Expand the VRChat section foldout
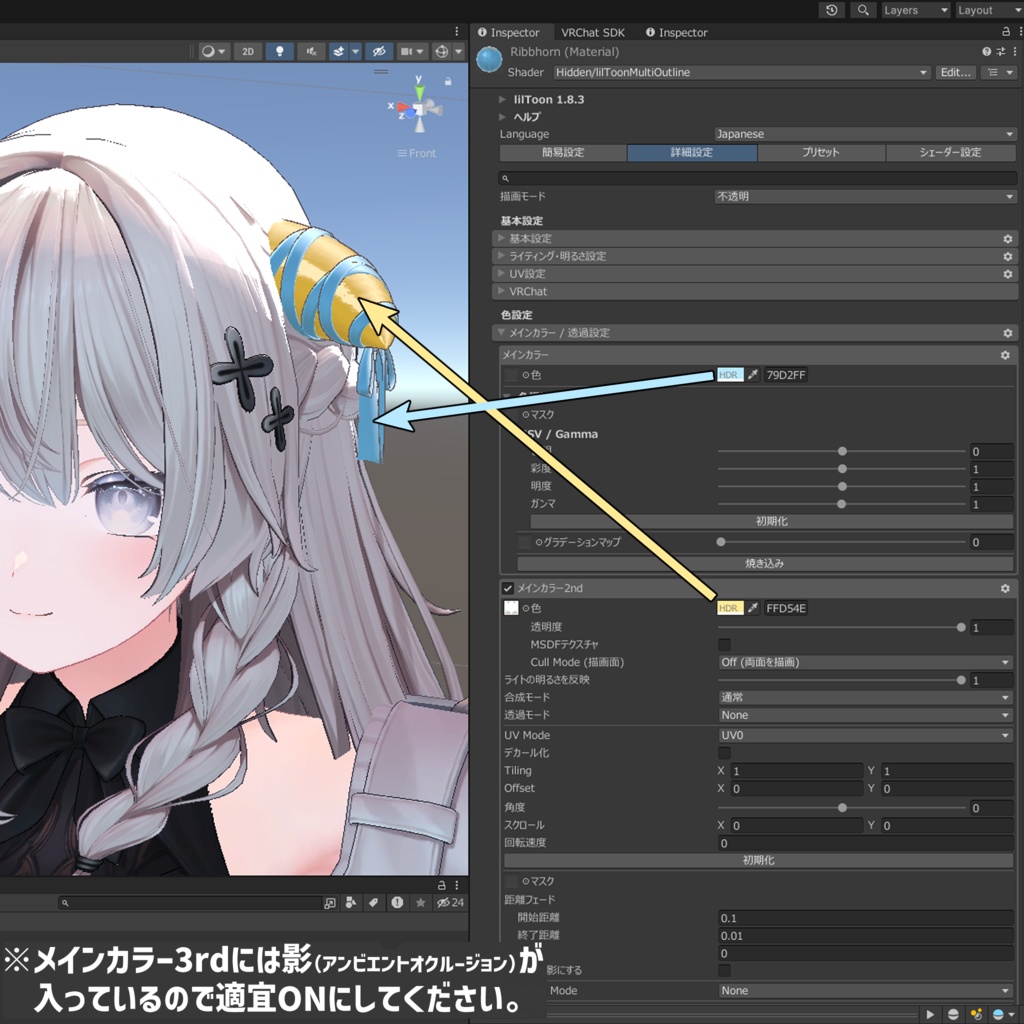 pyautogui.click(x=501, y=291)
